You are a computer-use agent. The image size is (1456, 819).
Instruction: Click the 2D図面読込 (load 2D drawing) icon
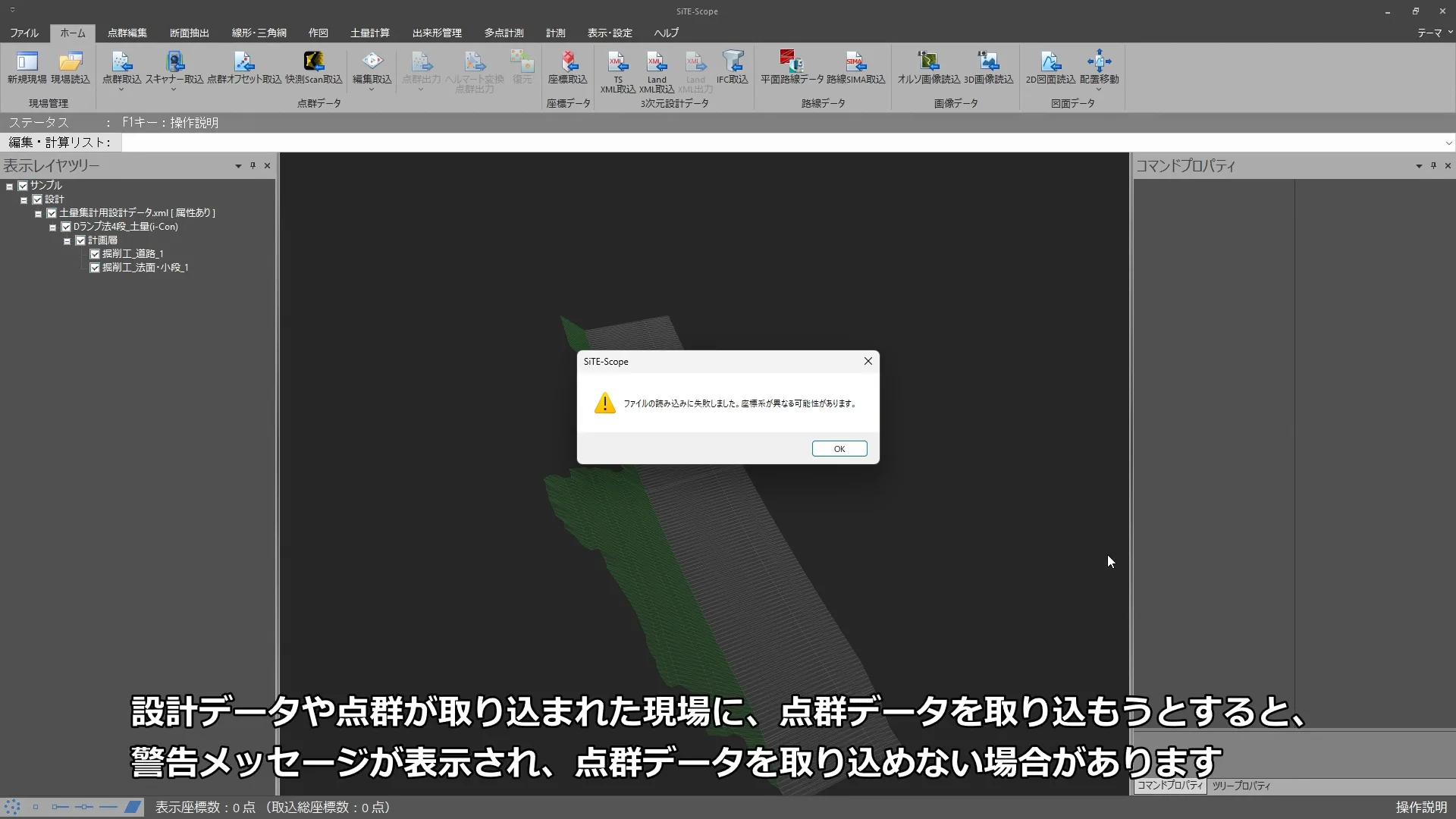pyautogui.click(x=1050, y=62)
